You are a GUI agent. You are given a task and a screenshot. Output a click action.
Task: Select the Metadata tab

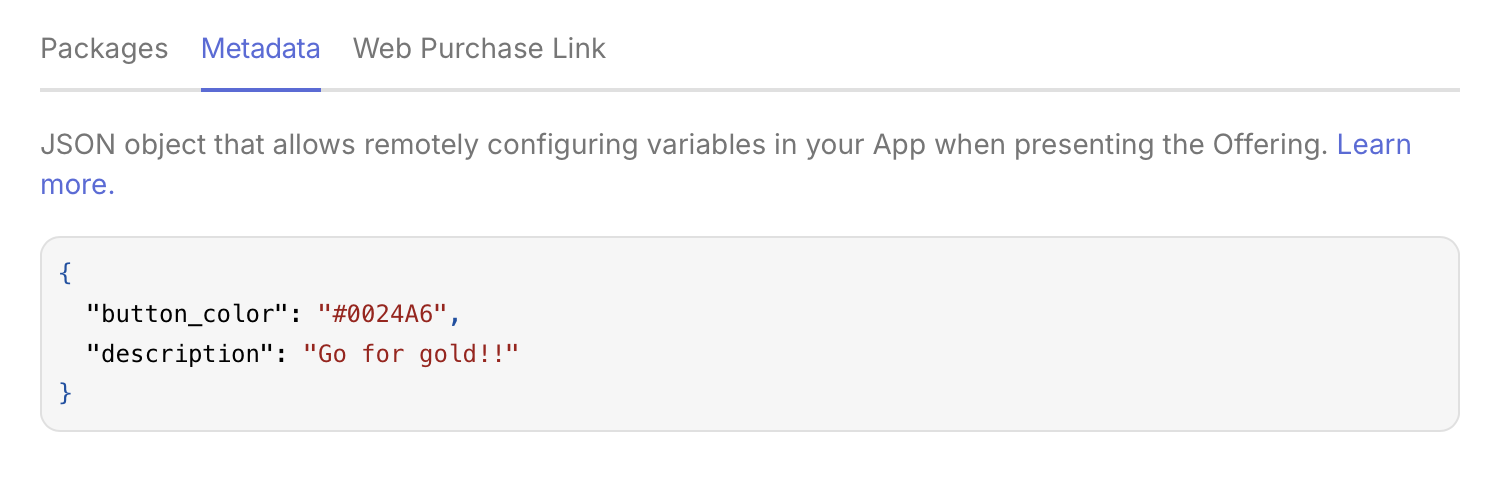coord(261,48)
